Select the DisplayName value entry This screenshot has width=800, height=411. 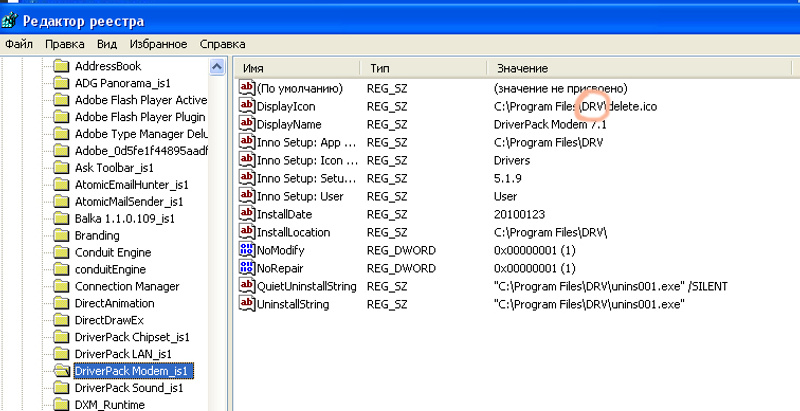click(x=288, y=124)
